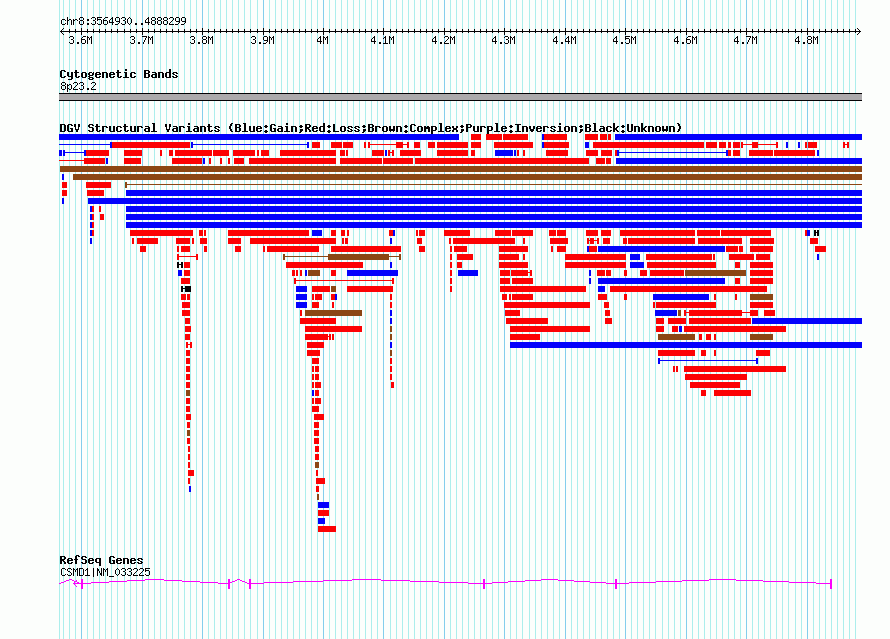The height and width of the screenshot is (639, 890).
Task: Click the 3.8M ruler tick label
Action: (201, 40)
